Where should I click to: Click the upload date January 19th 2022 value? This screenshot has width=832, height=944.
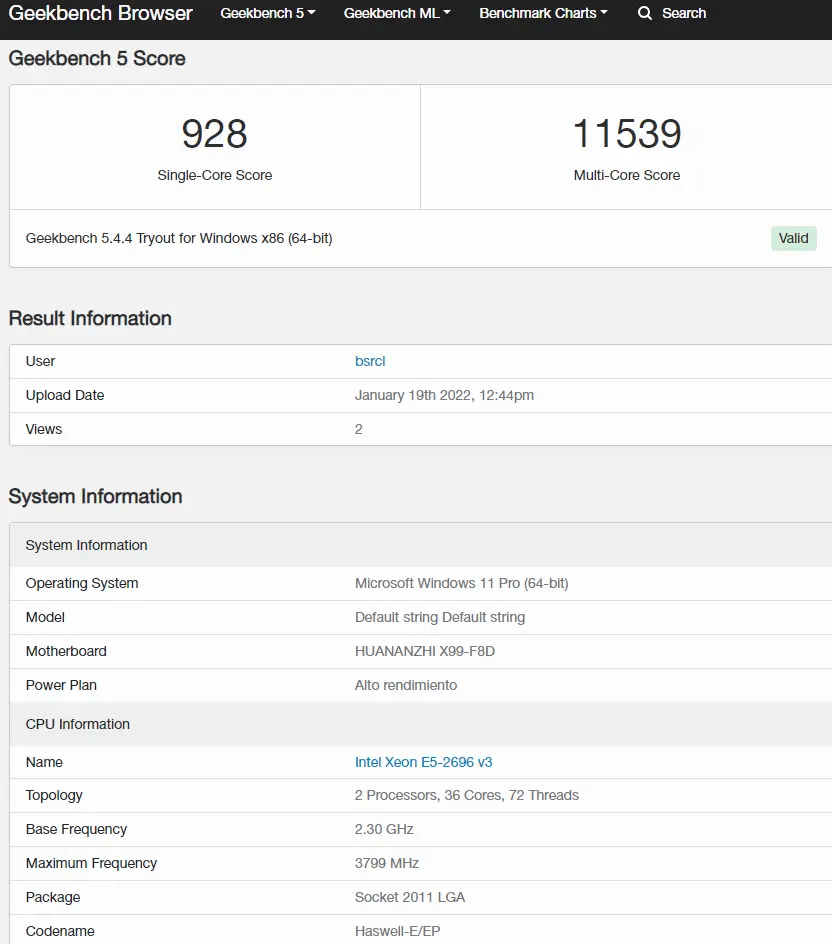coord(444,396)
